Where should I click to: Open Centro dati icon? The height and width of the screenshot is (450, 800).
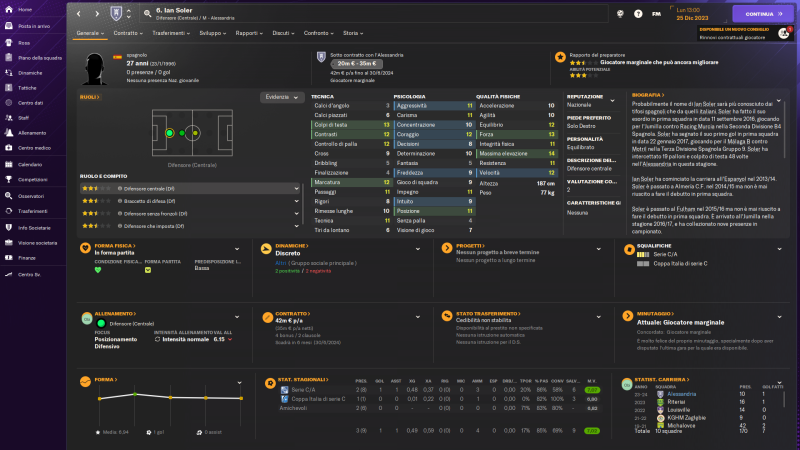[x=9, y=103]
